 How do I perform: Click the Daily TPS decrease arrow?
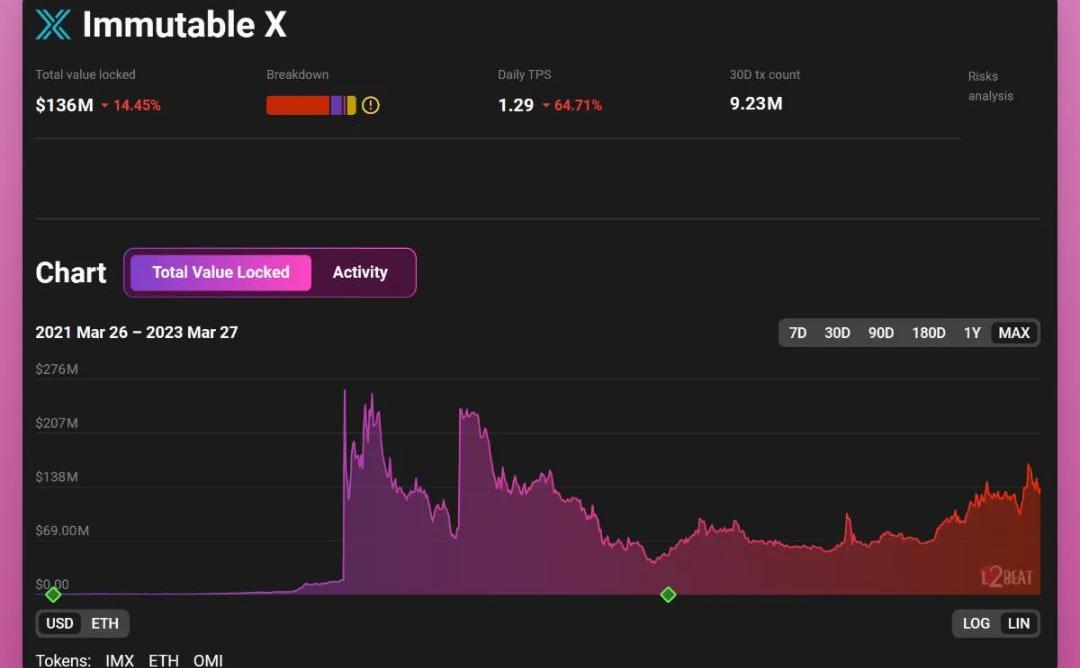[546, 106]
